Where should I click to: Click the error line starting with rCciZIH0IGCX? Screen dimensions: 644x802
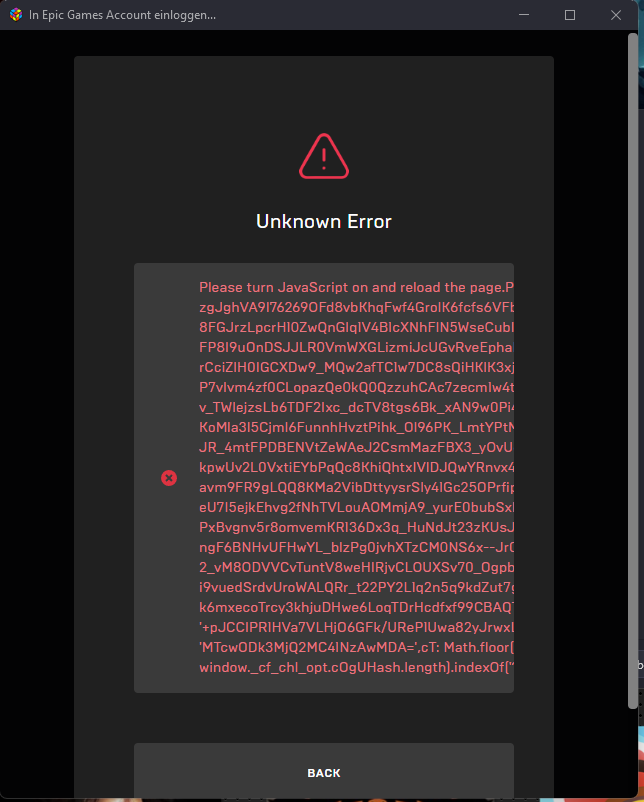click(357, 367)
